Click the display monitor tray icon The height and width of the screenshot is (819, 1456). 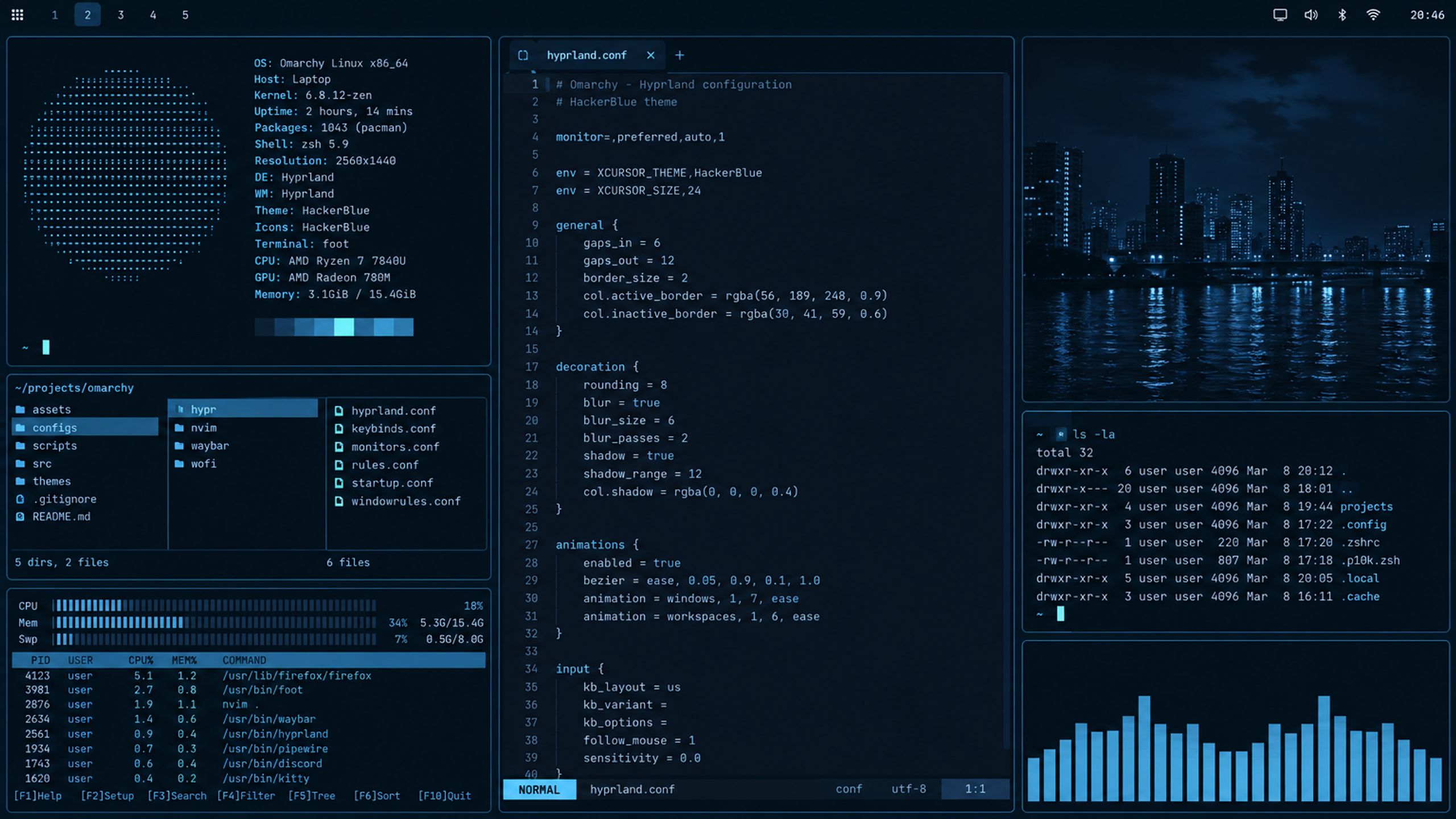point(1280,15)
